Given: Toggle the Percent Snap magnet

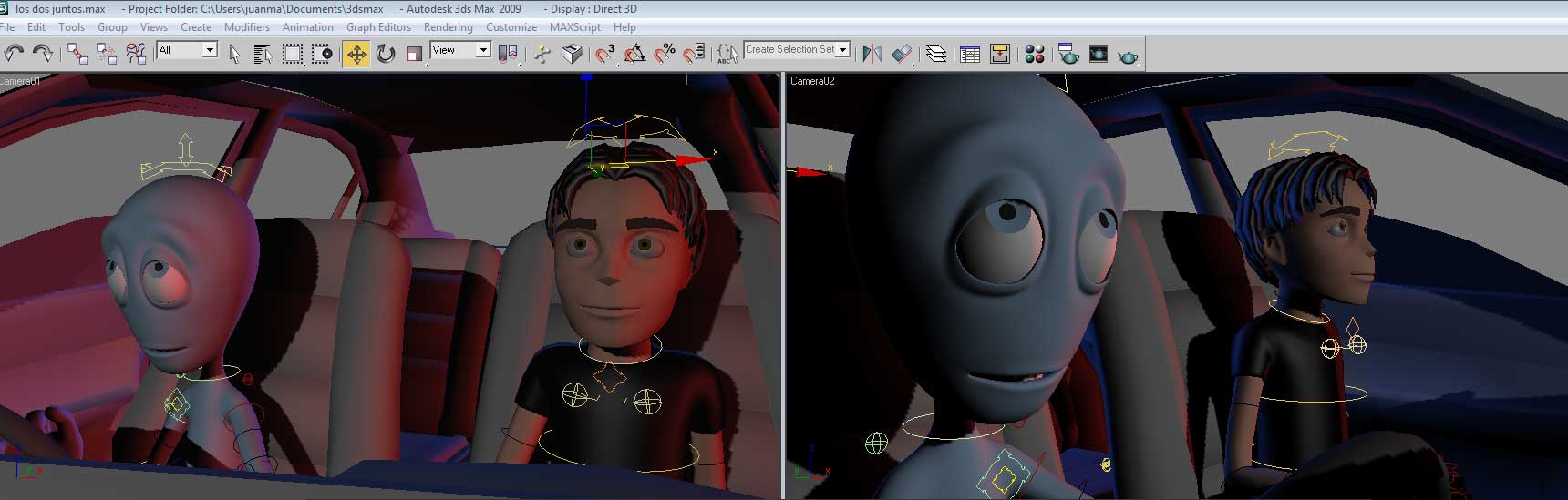Looking at the screenshot, I should coord(665,54).
